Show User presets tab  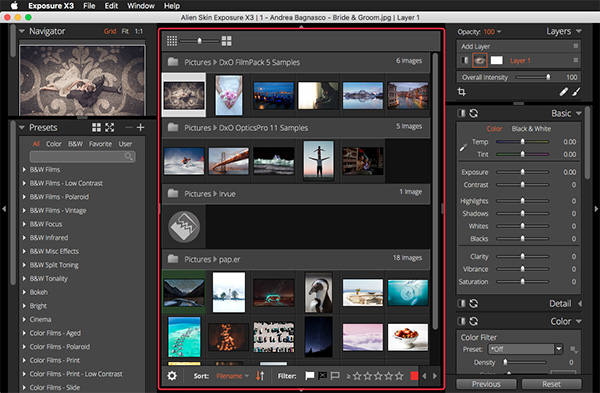click(x=125, y=144)
